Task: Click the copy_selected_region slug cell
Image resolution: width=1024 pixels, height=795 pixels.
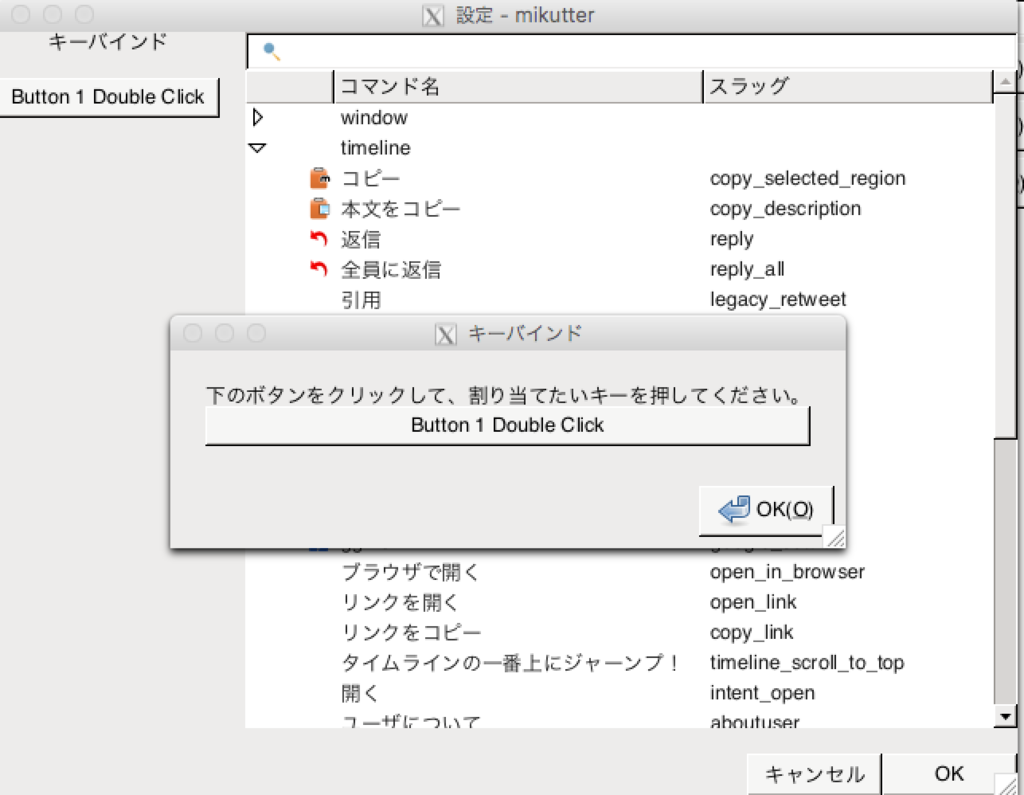Action: [808, 178]
